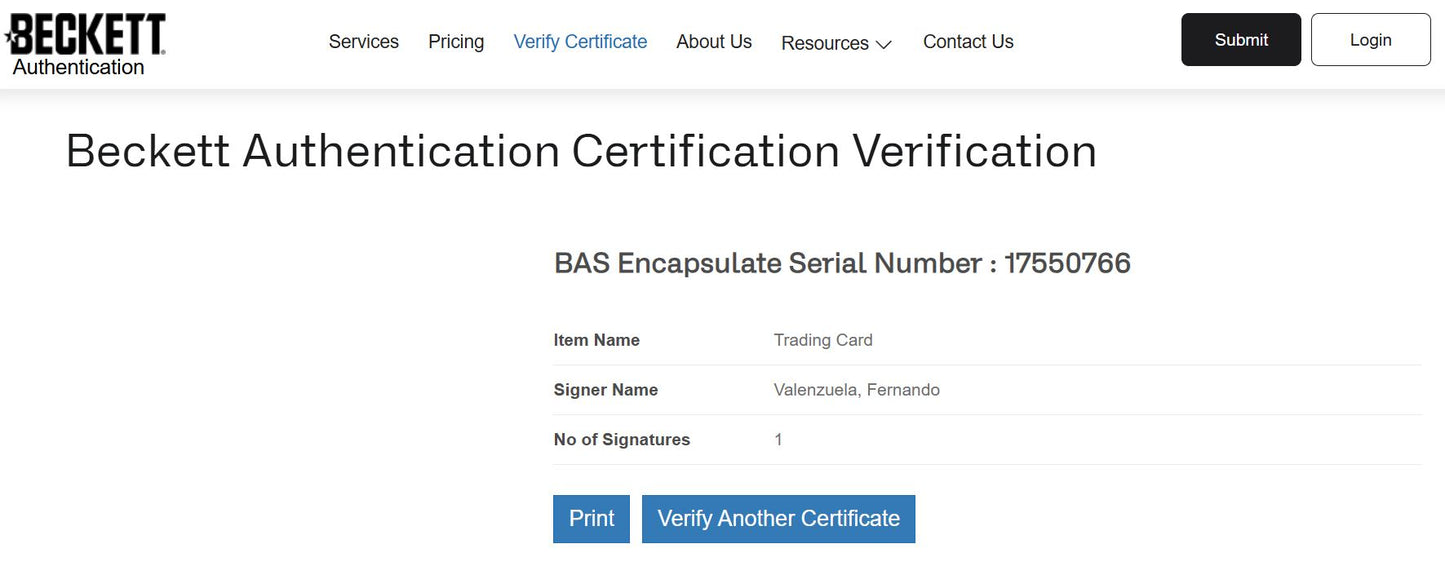The width and height of the screenshot is (1445, 566).
Task: Click the black Submit button
Action: [1241, 40]
